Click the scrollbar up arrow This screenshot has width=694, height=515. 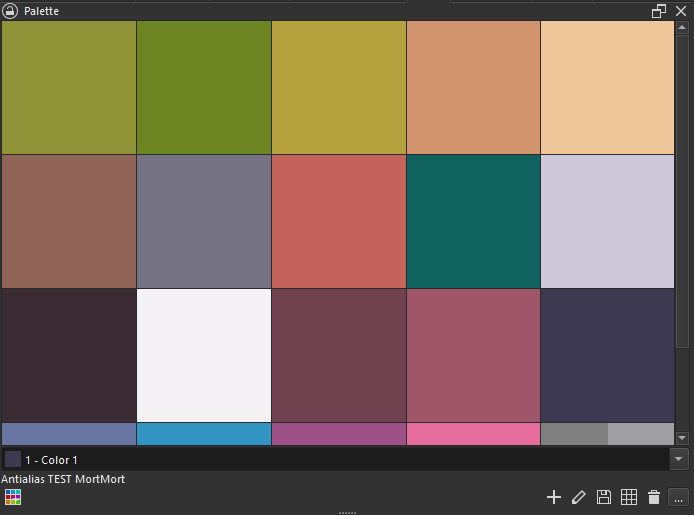pos(682,27)
